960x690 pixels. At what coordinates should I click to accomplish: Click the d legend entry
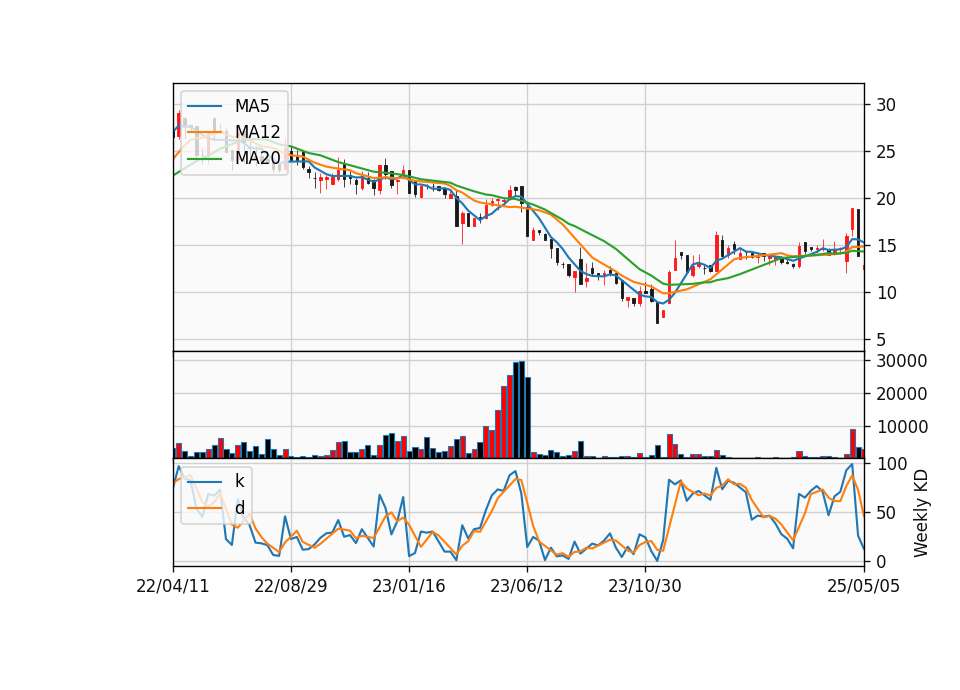coord(240,508)
